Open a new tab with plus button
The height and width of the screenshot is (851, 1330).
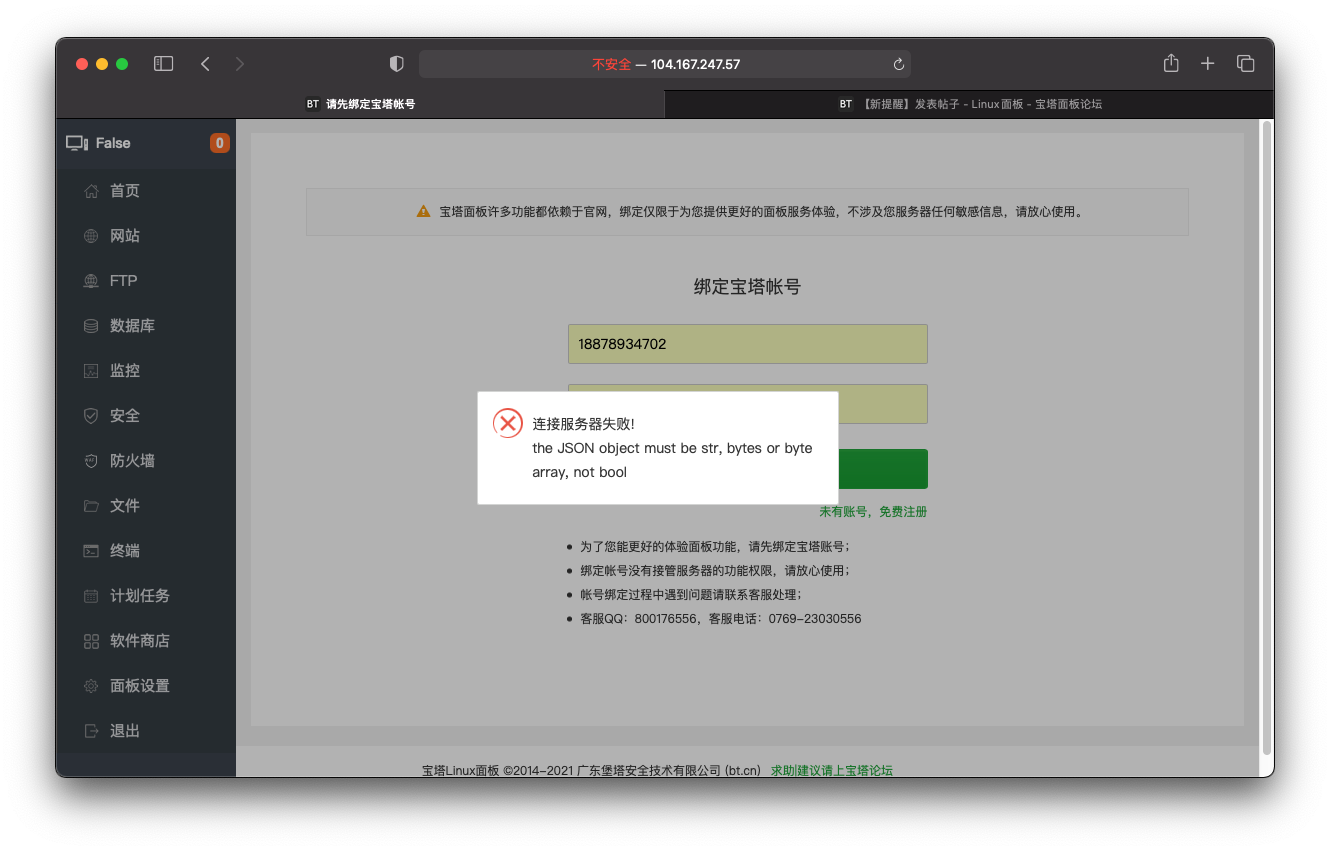tap(1208, 64)
